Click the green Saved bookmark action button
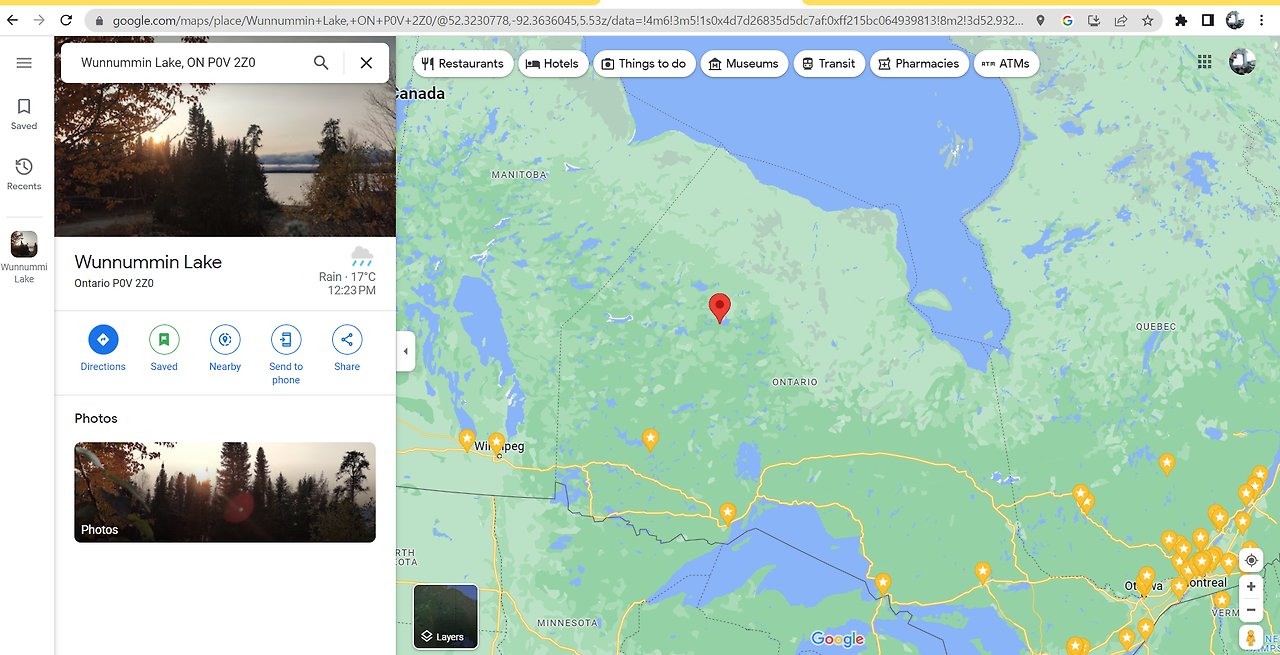Screen dimensions: 1280x655 click(x=164, y=340)
